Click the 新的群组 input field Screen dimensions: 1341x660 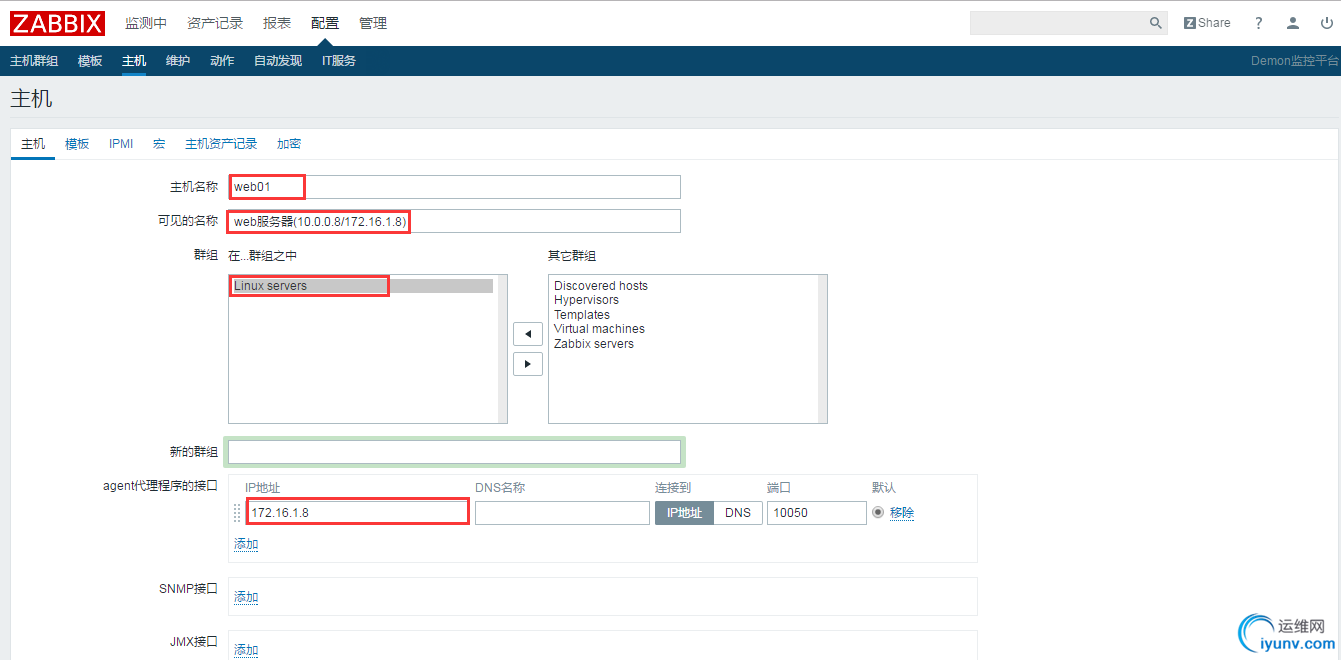[454, 452]
